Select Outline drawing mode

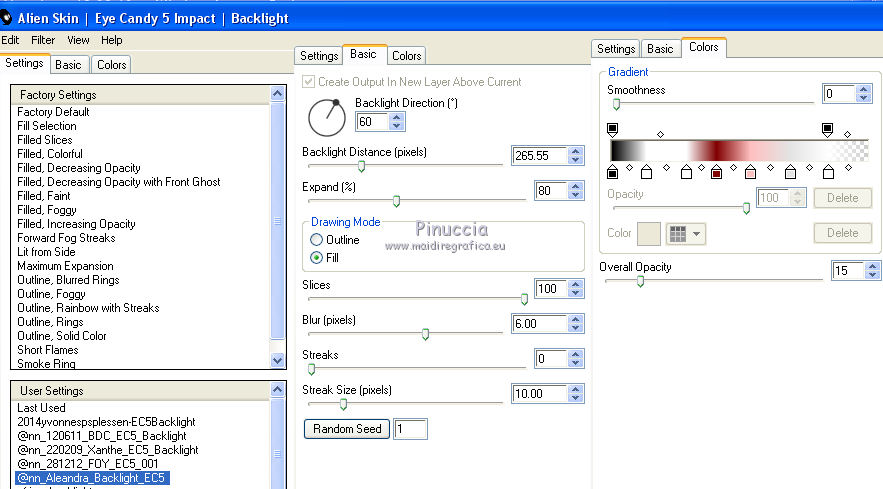coord(316,239)
